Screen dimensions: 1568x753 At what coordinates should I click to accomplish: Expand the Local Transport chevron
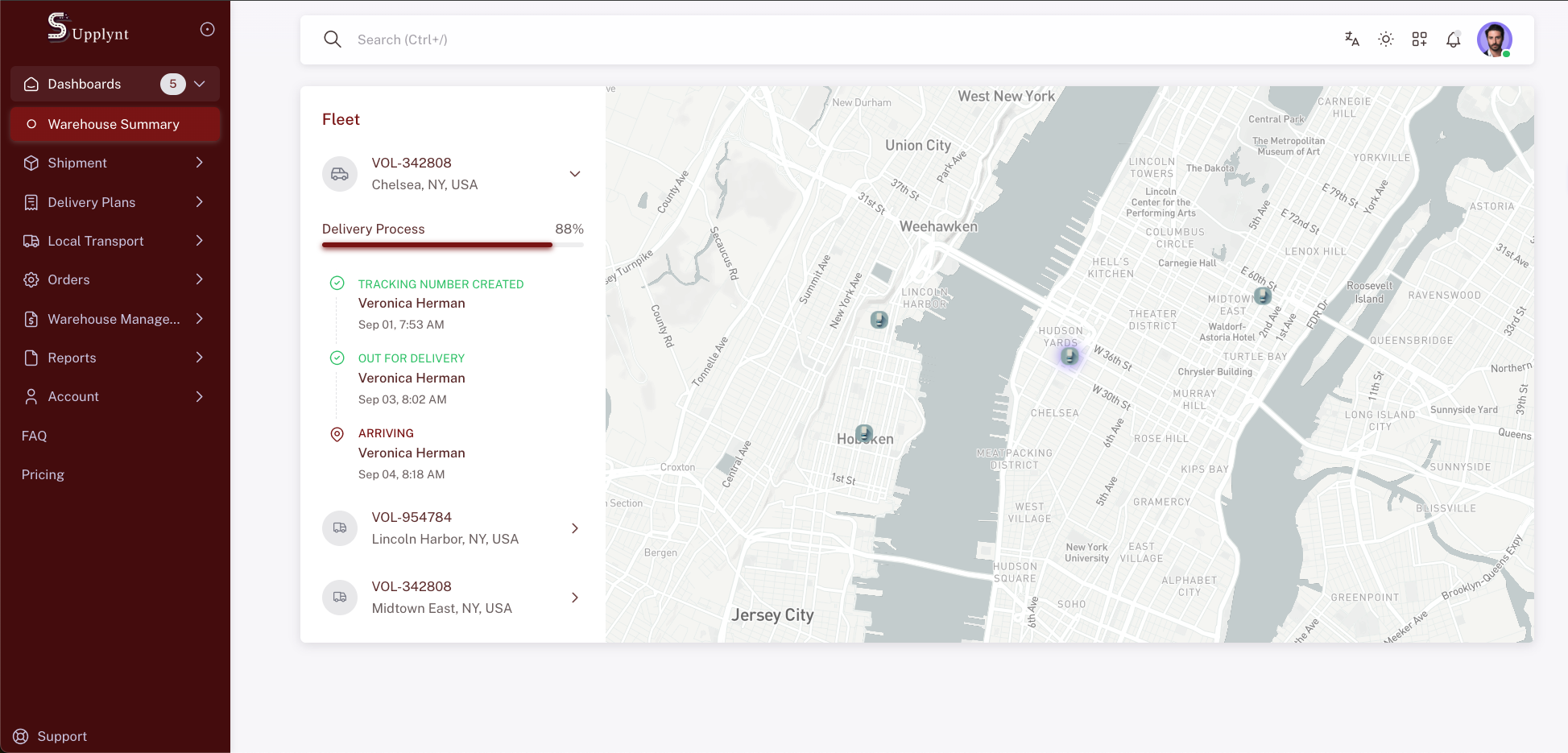pos(200,241)
